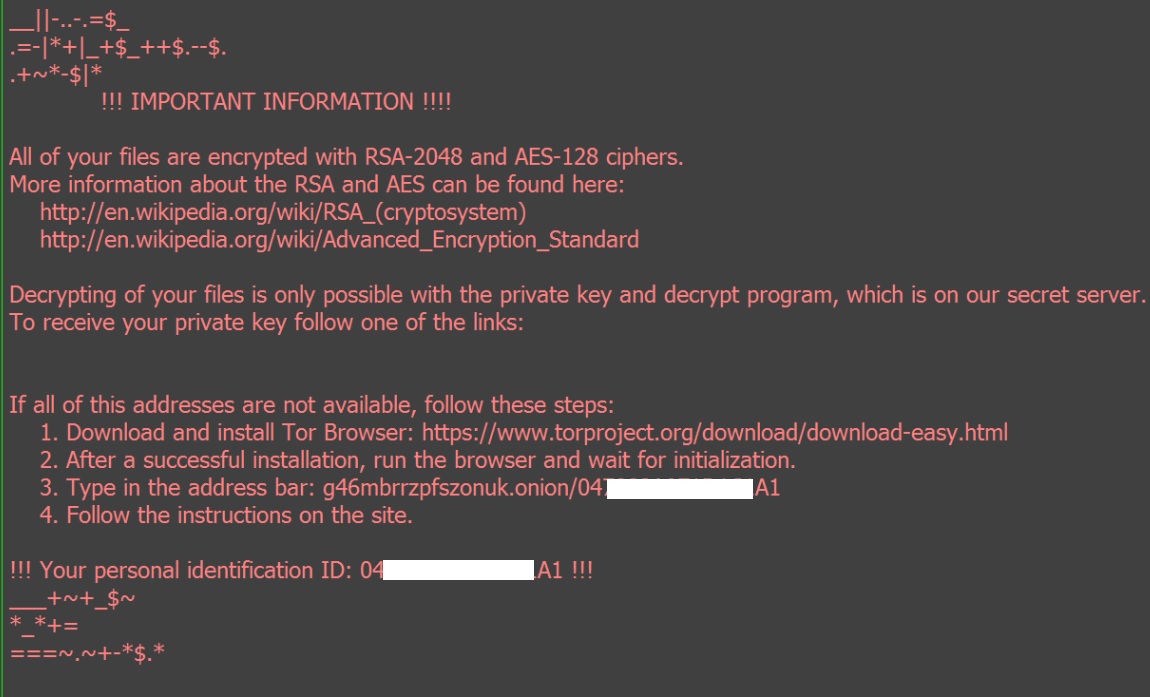The width and height of the screenshot is (1150, 697).
Task: Click the white redacted box in the ID line
Action: point(459,571)
